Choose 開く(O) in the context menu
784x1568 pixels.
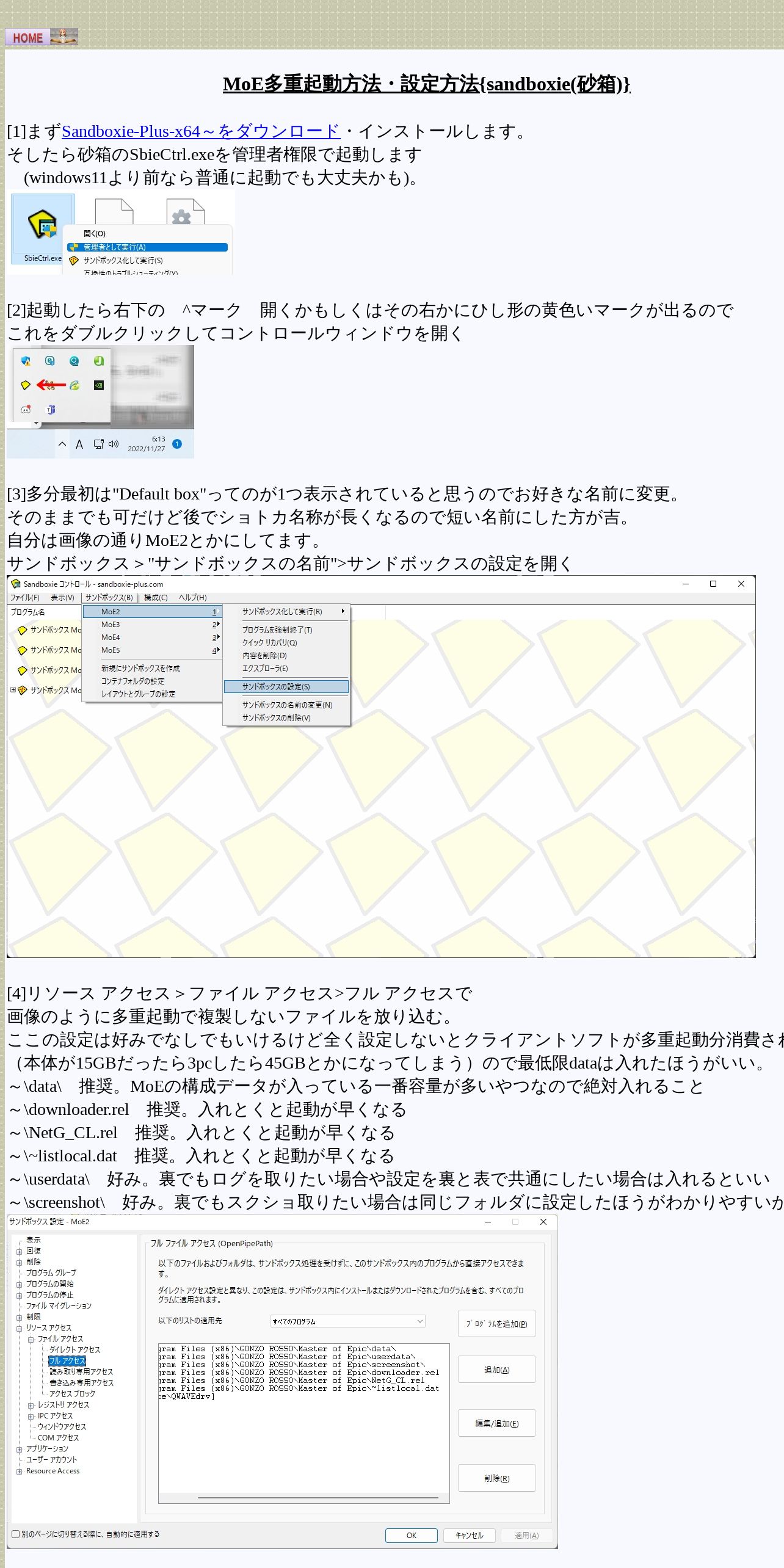pos(94,234)
